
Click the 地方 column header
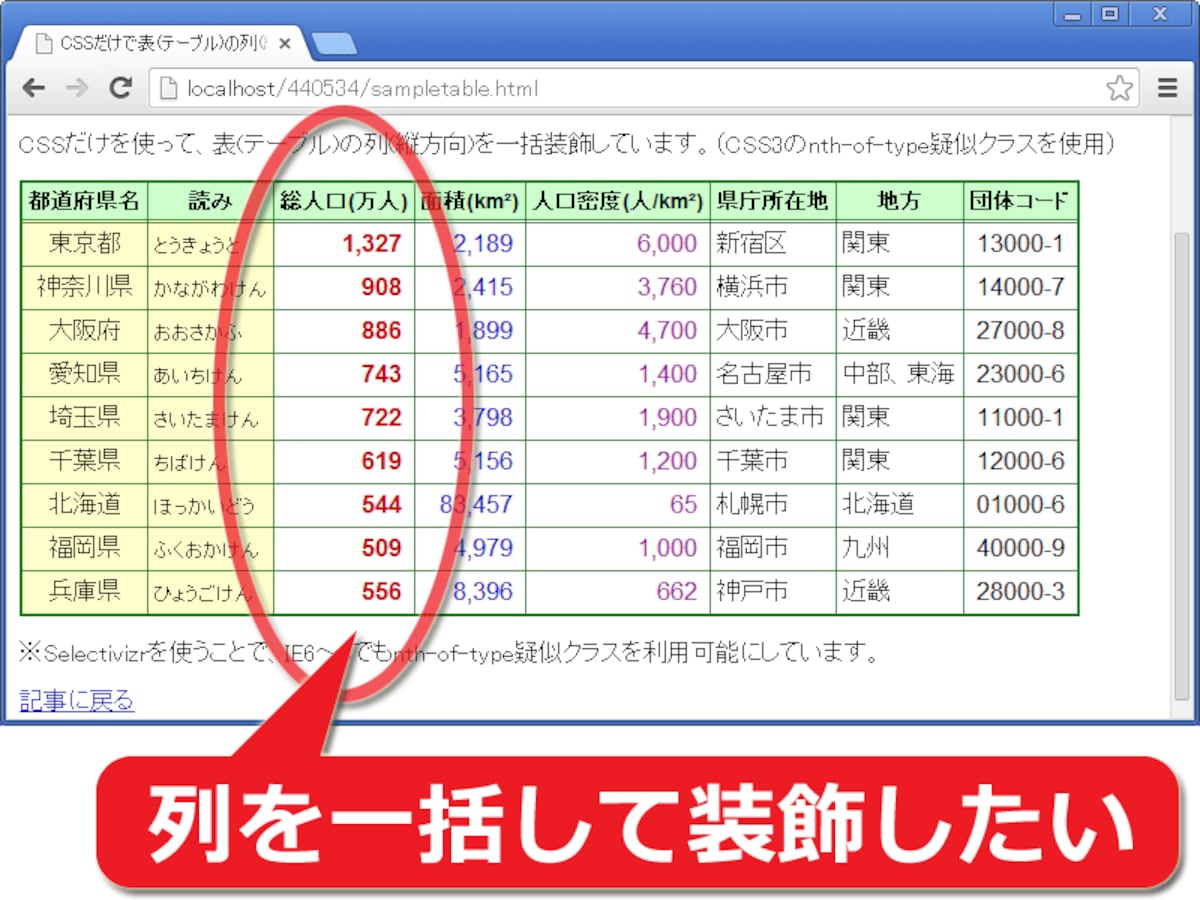(900, 201)
